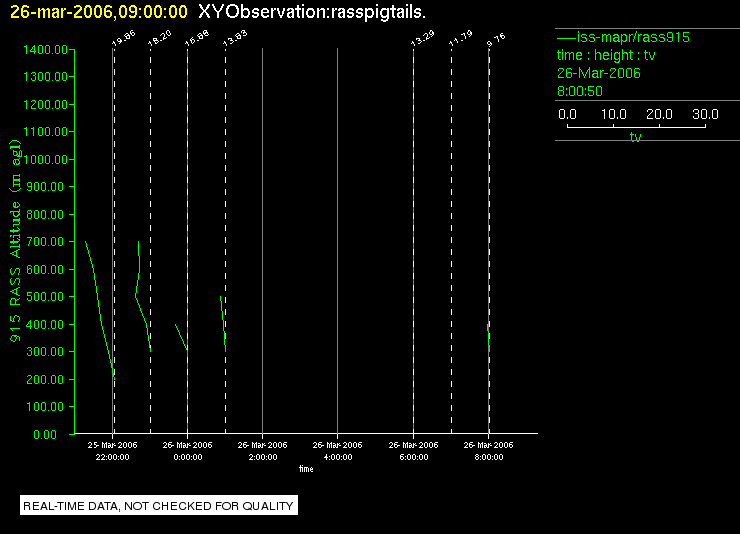Click the 13.29 profile label at top
The width and height of the screenshot is (740, 534).
(x=423, y=38)
